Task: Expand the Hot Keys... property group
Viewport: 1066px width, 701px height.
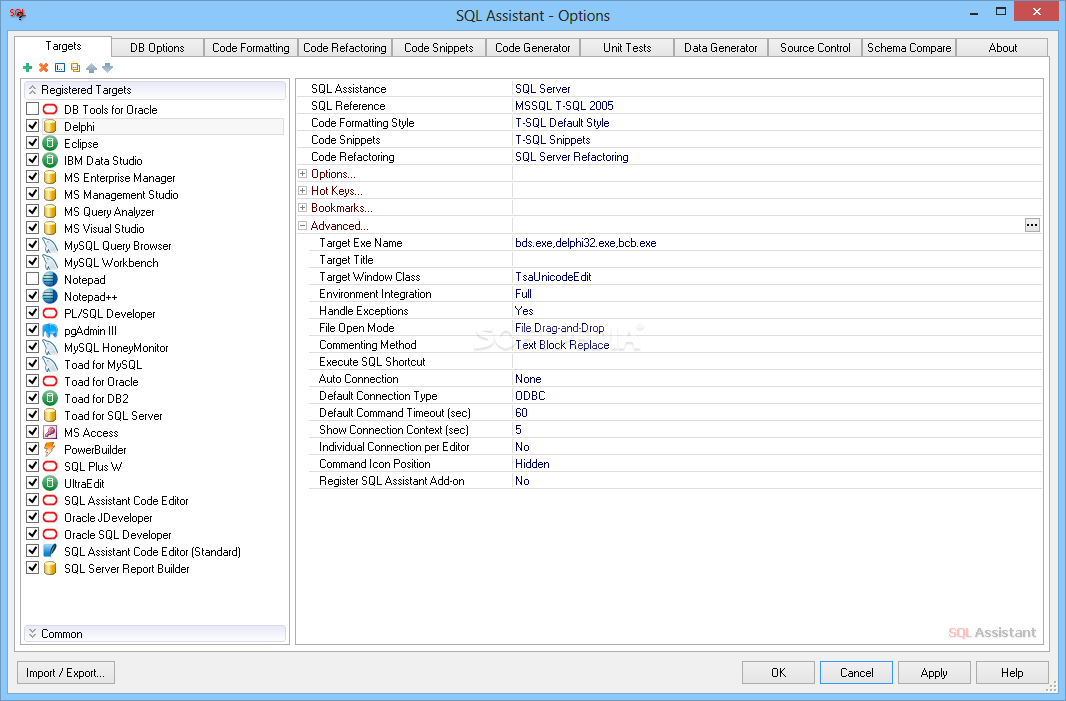Action: coord(303,190)
